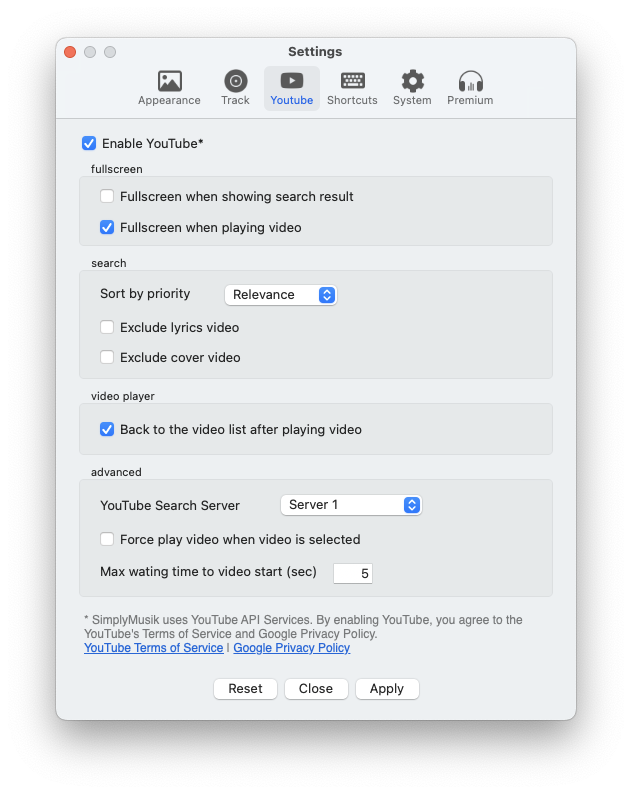
Task: Open the Appearance settings icon
Action: [x=169, y=81]
